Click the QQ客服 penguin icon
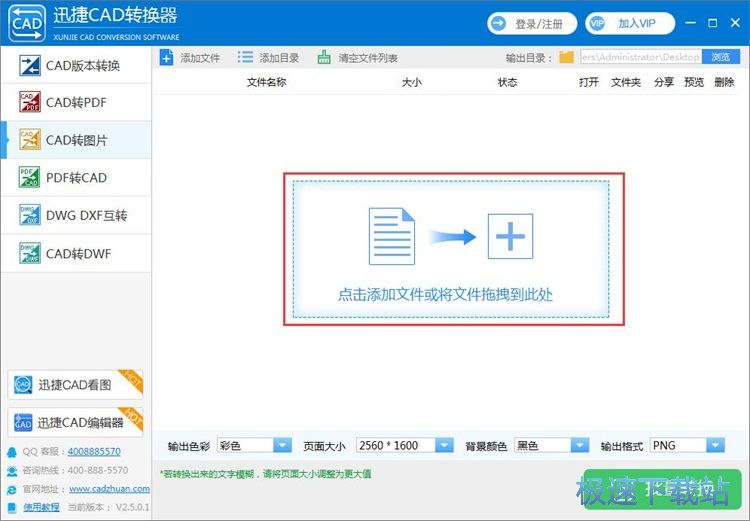 (x=11, y=452)
